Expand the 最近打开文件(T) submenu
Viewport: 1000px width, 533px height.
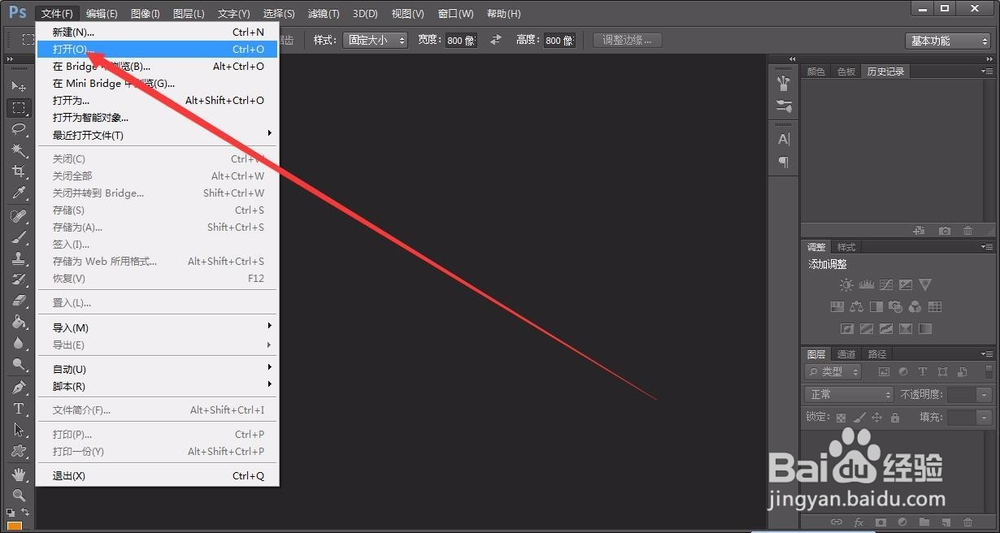(x=157, y=135)
